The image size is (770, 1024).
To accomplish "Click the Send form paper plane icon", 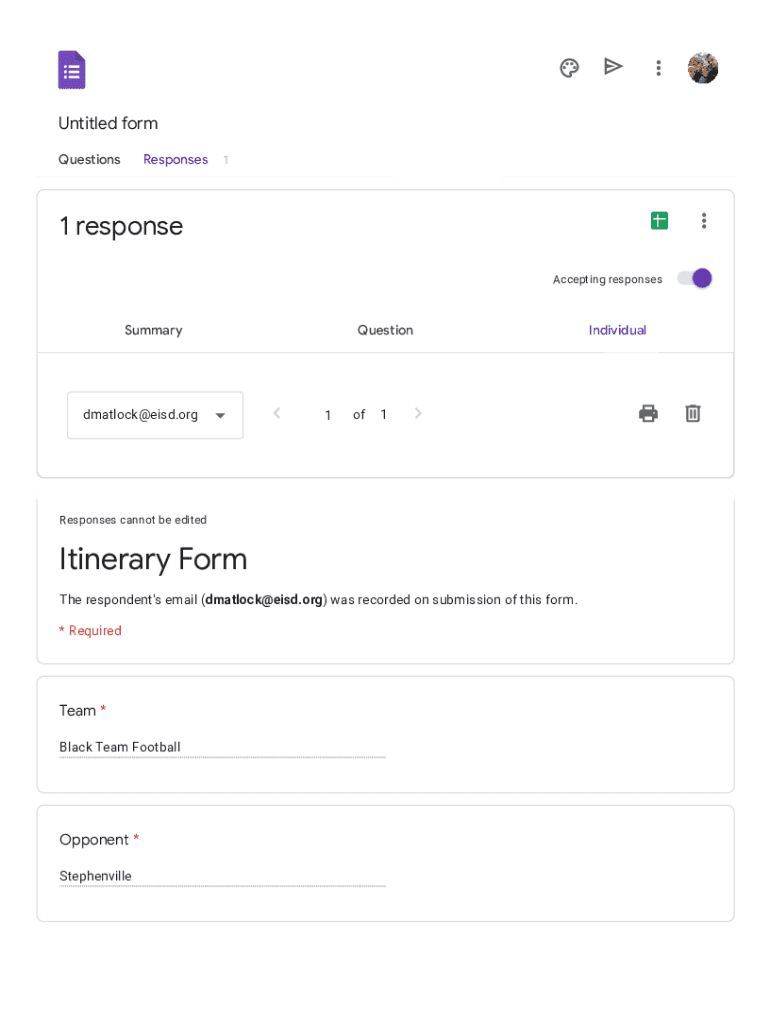I will [x=613, y=67].
